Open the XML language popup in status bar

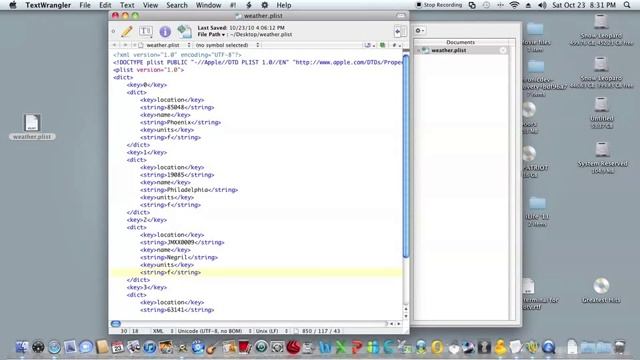click(162, 331)
